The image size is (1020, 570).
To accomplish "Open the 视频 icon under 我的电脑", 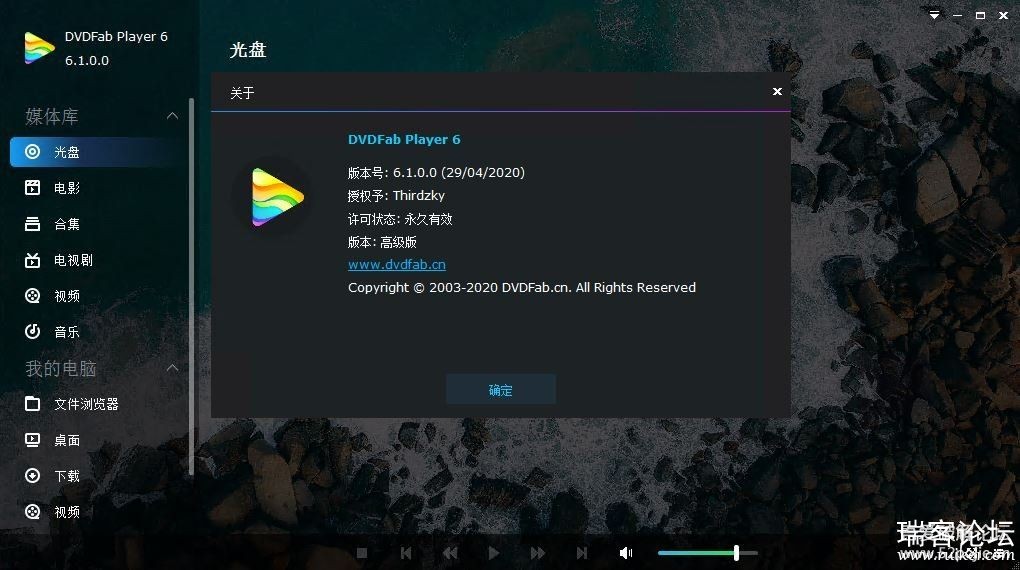I will [x=33, y=511].
